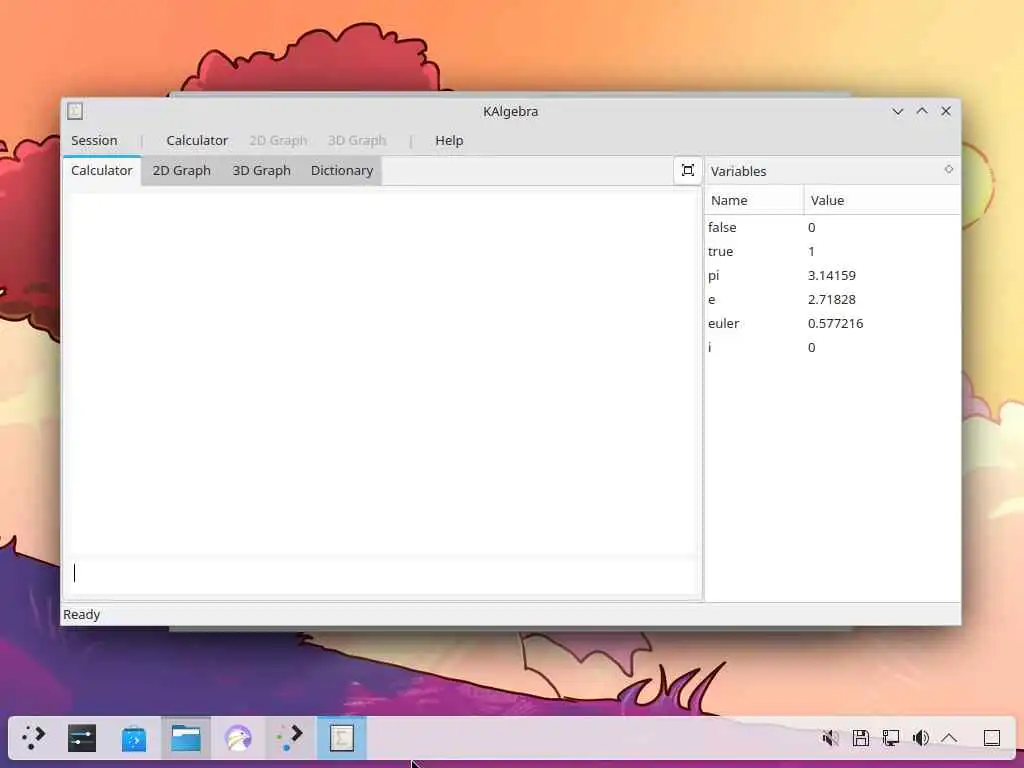Open the KDE application launcher

pyautogui.click(x=33, y=738)
